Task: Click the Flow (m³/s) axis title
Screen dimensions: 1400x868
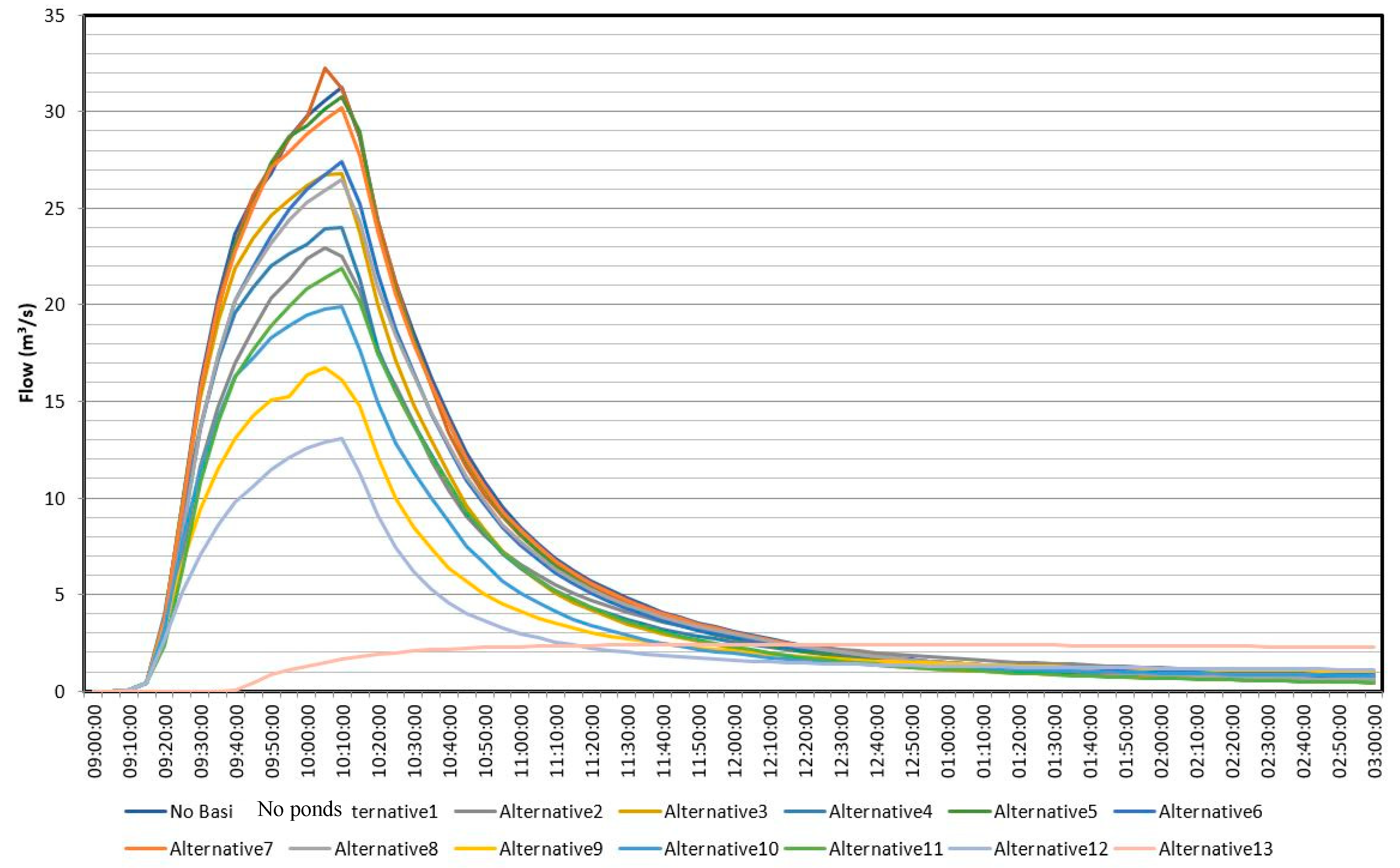Action: pos(27,353)
